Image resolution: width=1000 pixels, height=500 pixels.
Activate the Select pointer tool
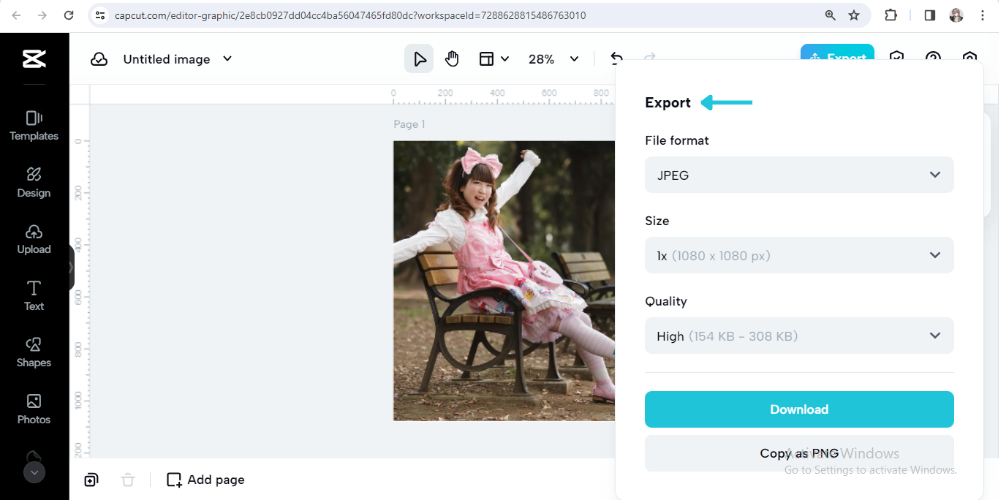pyautogui.click(x=419, y=59)
